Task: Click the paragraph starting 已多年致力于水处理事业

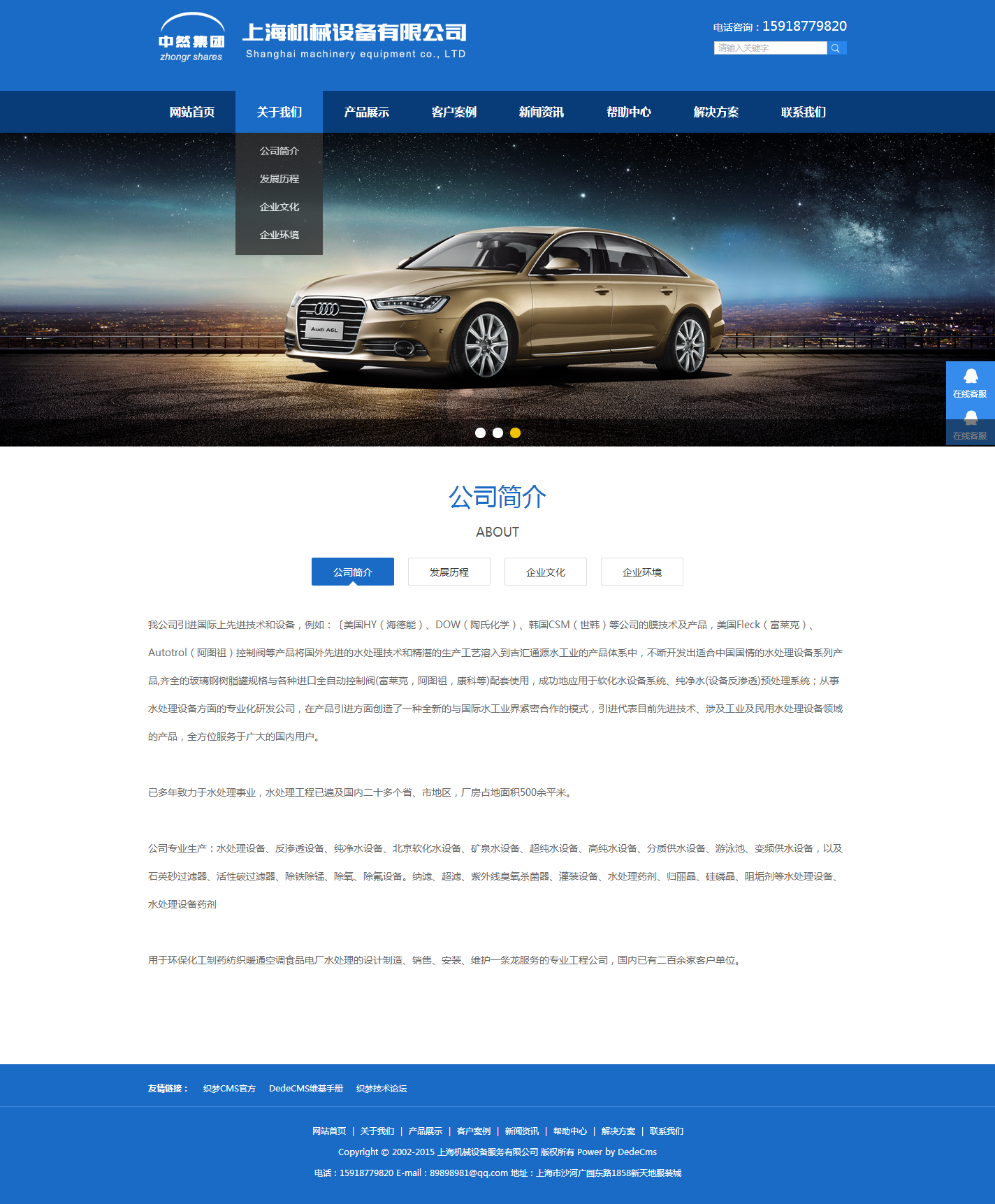Action: click(x=361, y=792)
